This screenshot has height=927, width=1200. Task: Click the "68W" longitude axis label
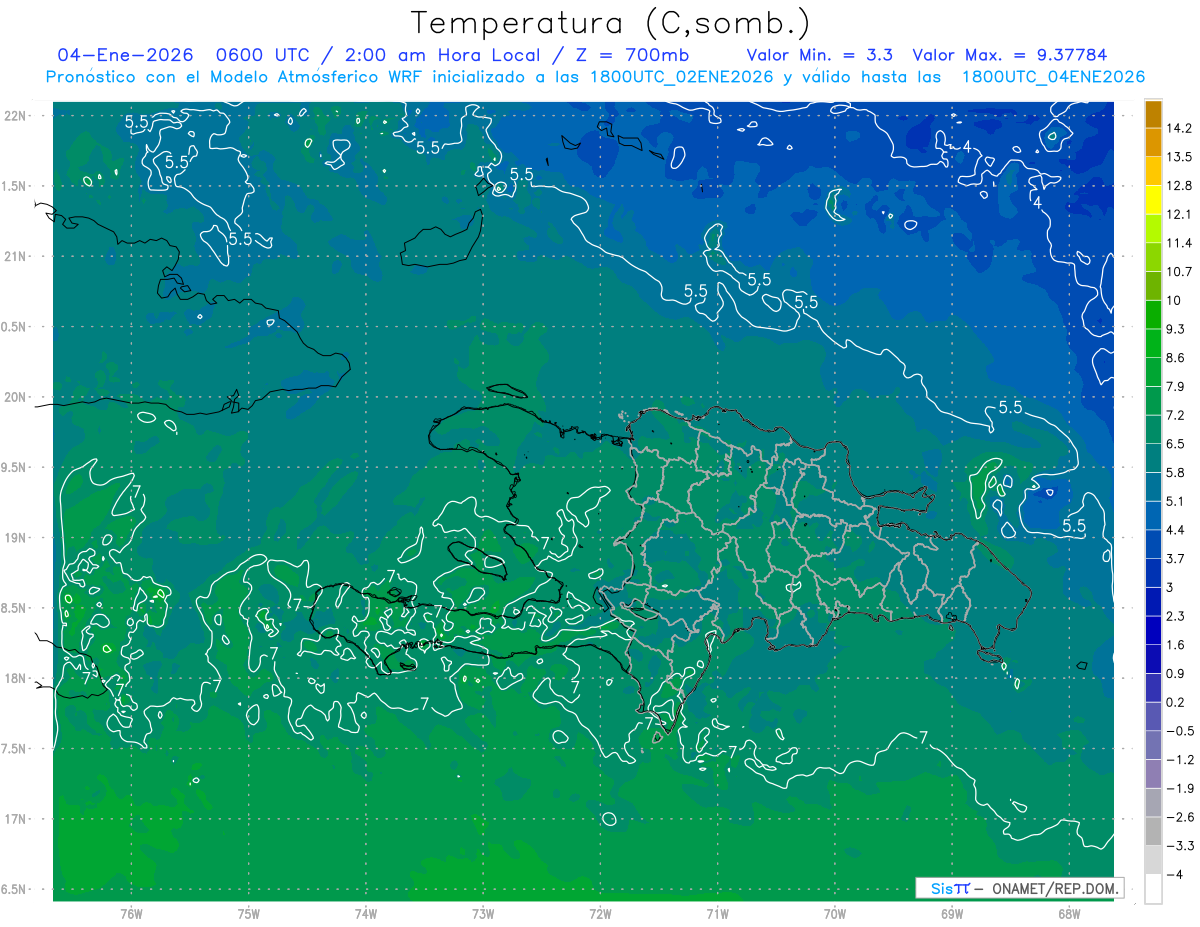pyautogui.click(x=1069, y=914)
